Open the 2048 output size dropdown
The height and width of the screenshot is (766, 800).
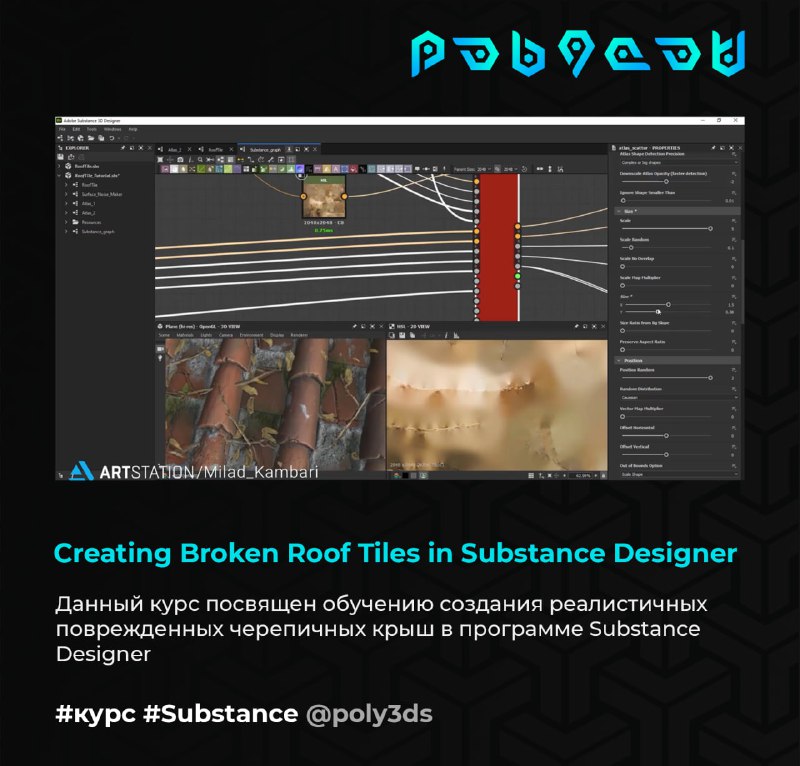click(510, 169)
